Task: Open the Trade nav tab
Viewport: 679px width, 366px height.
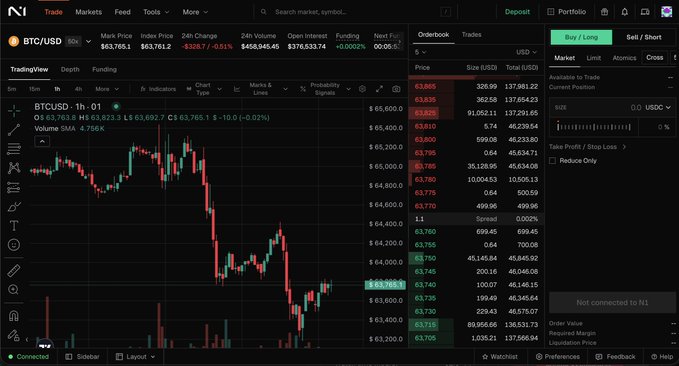Action: click(x=53, y=12)
